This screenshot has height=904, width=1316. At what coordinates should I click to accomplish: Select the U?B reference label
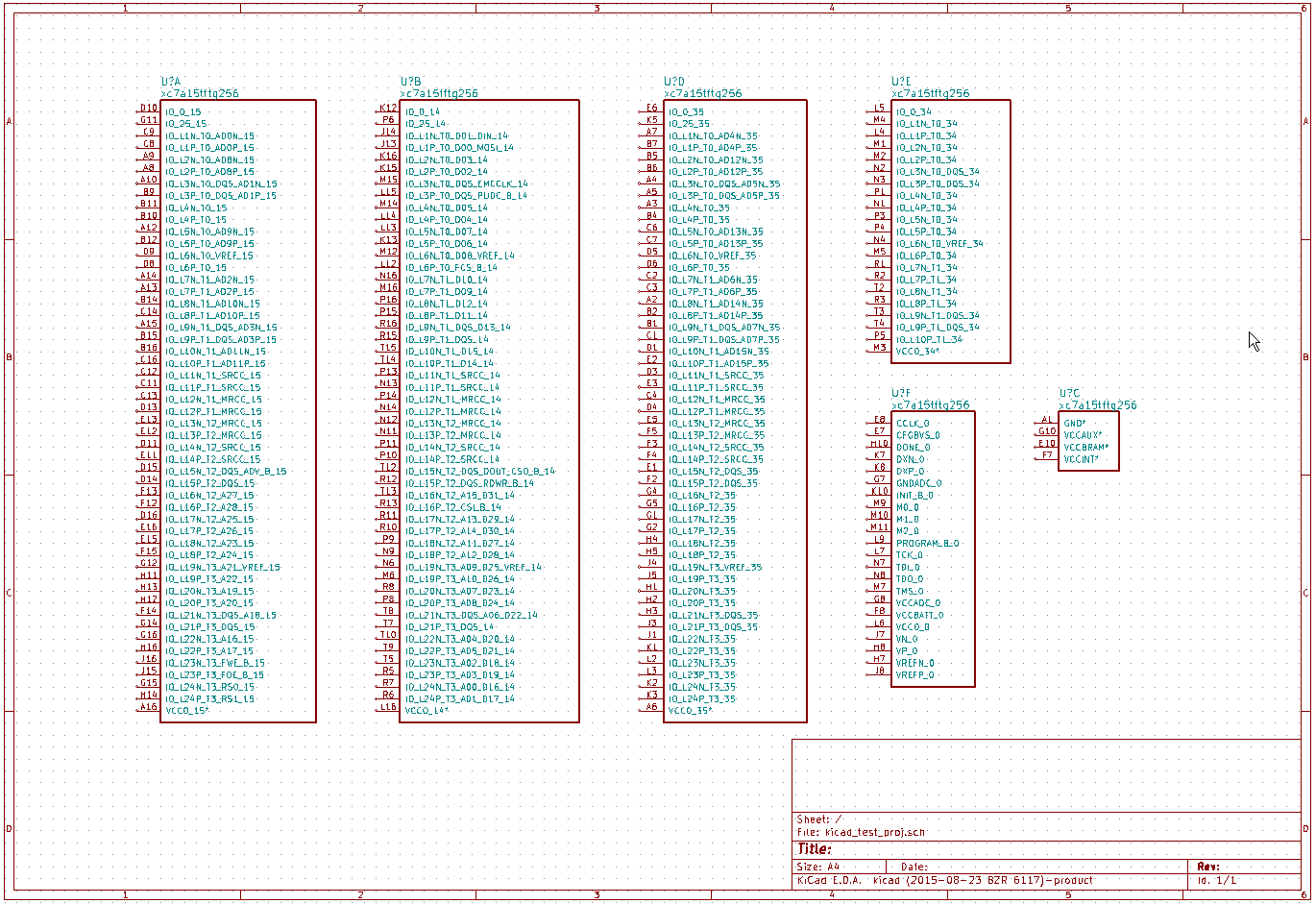pos(411,83)
